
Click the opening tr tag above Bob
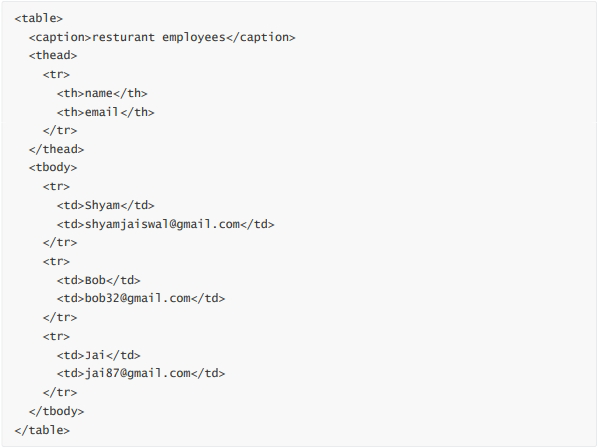click(x=56, y=262)
